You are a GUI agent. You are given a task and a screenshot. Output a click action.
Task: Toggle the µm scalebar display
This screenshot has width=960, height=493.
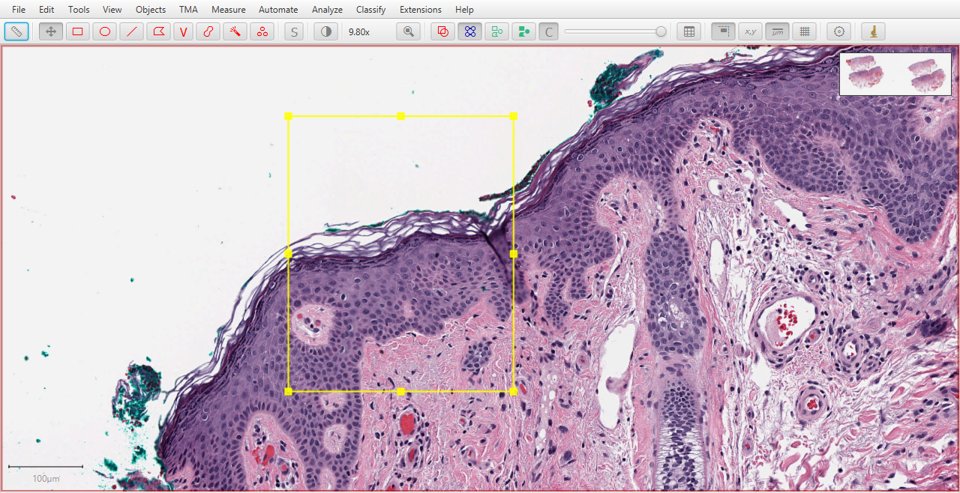(778, 31)
